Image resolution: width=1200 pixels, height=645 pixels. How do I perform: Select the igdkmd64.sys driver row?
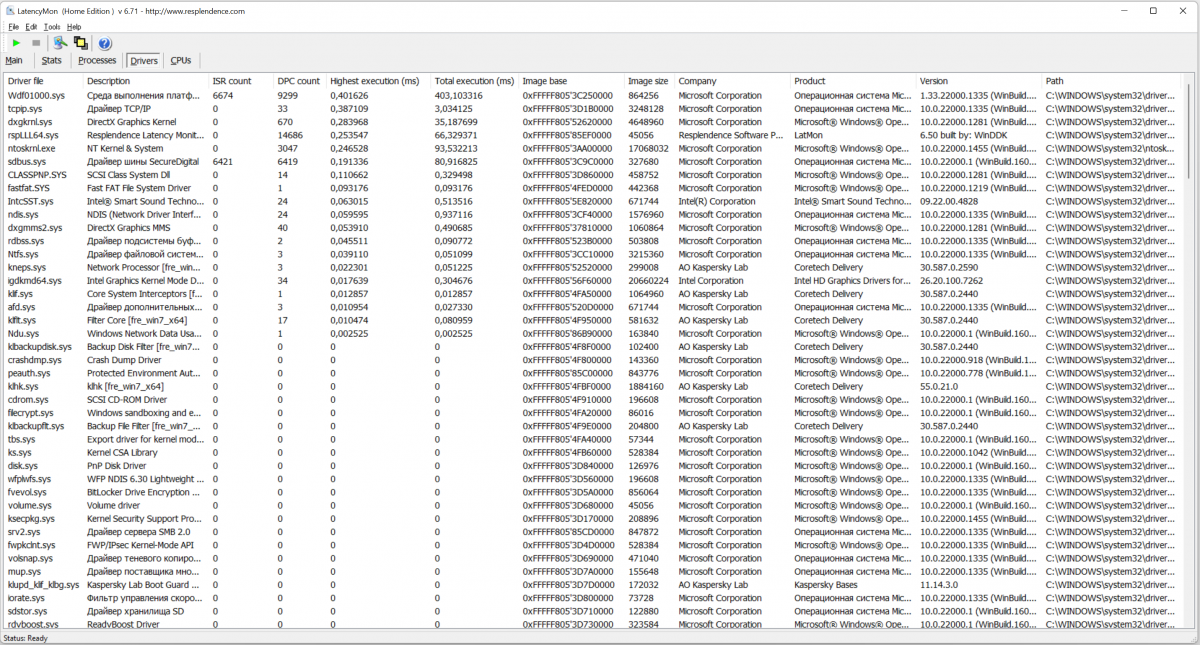[593, 280]
